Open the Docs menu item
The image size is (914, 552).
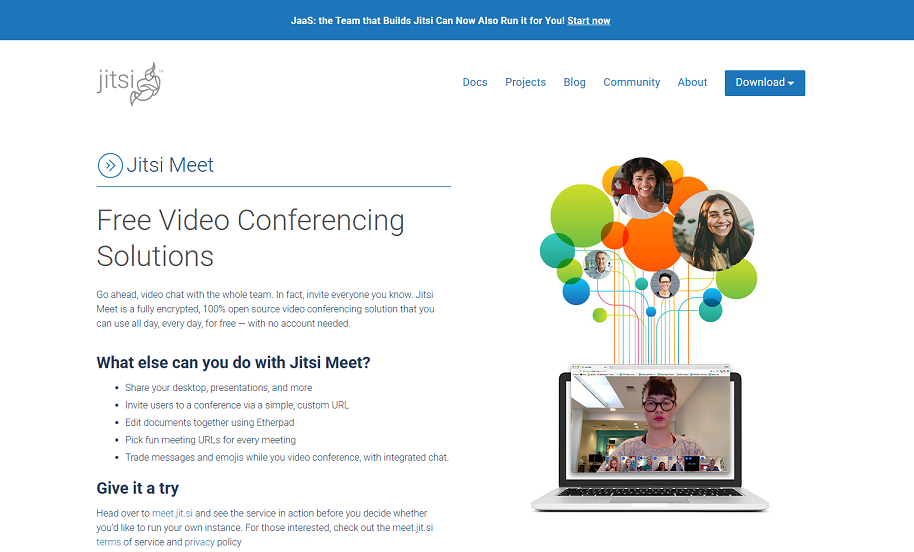(475, 83)
